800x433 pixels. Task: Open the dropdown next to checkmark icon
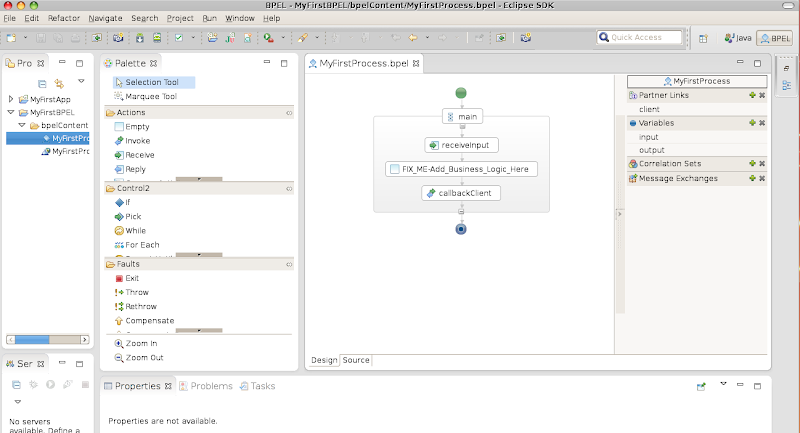click(x=193, y=38)
